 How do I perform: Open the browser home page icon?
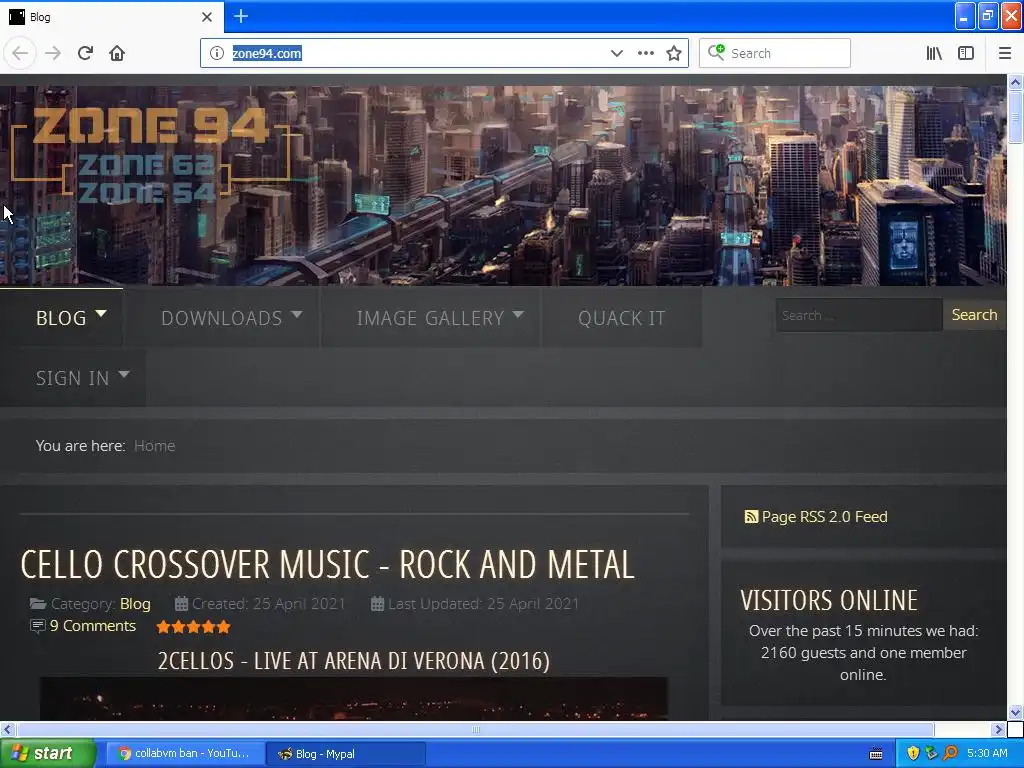[117, 53]
